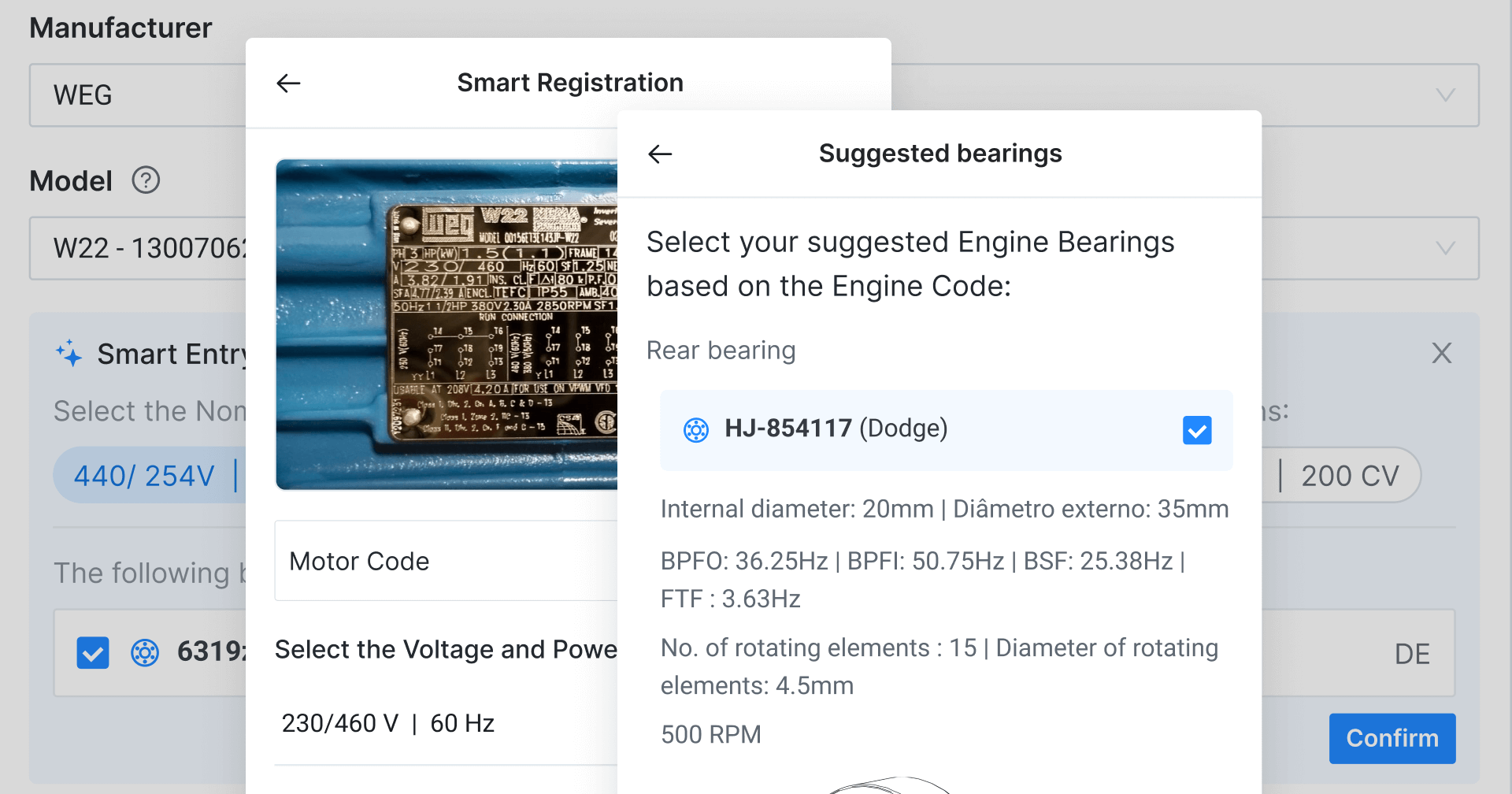Uncheck the 6319 bearing checkbox
The image size is (1512, 794).
pos(92,653)
